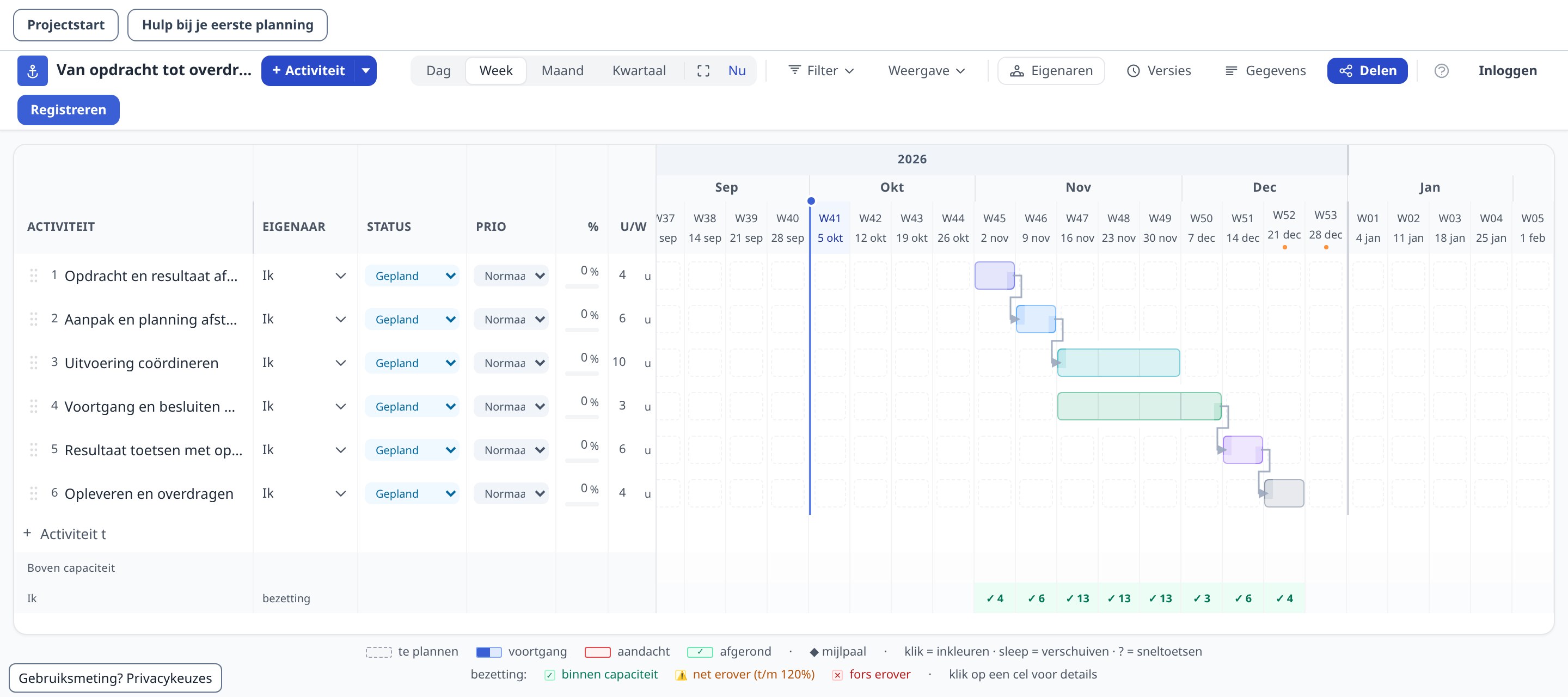The image size is (1568, 697).
Task: Open the Gebruiksmeting? Privacykeuzes link
Action: (115, 677)
